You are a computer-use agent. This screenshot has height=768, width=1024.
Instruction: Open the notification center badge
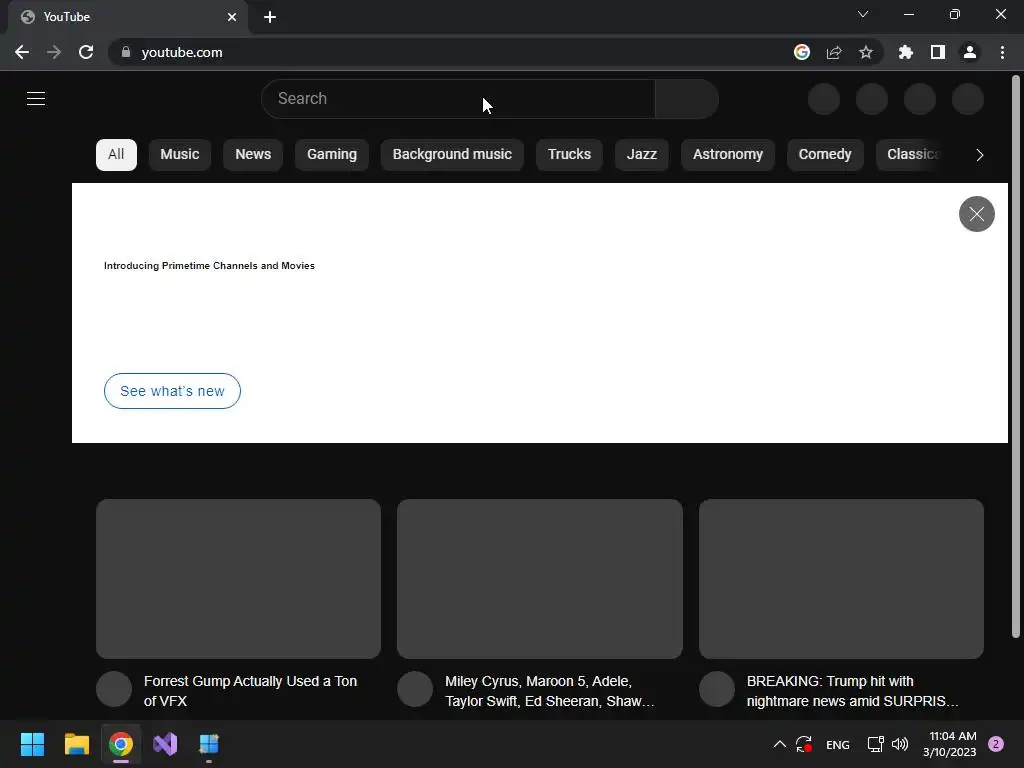[996, 744]
